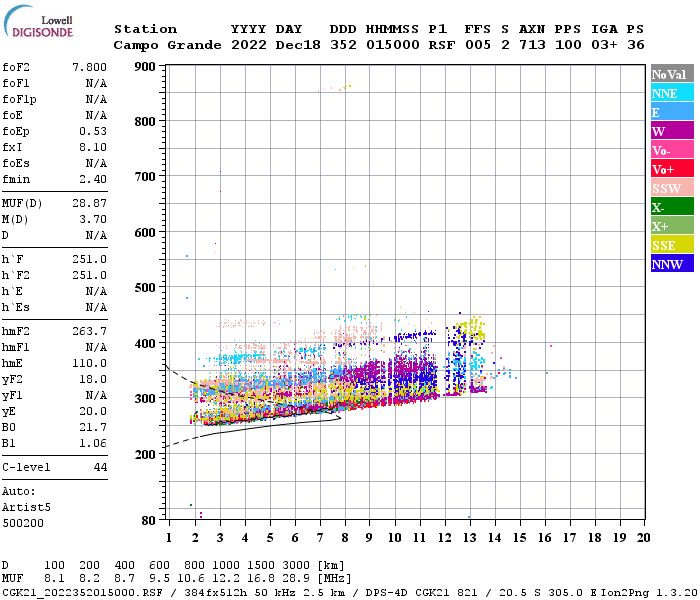Click the Campo Grande station name
The image size is (700, 600).
coord(167,45)
